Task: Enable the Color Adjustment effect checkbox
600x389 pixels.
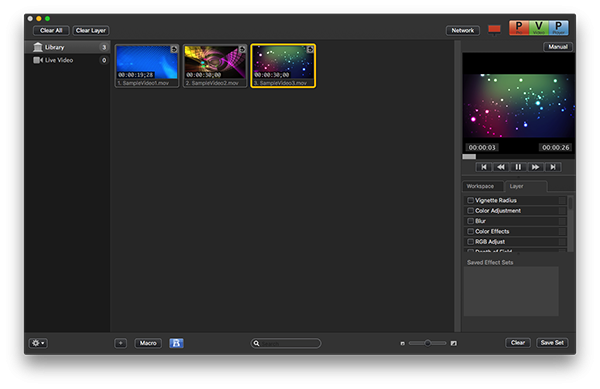Action: pos(470,210)
